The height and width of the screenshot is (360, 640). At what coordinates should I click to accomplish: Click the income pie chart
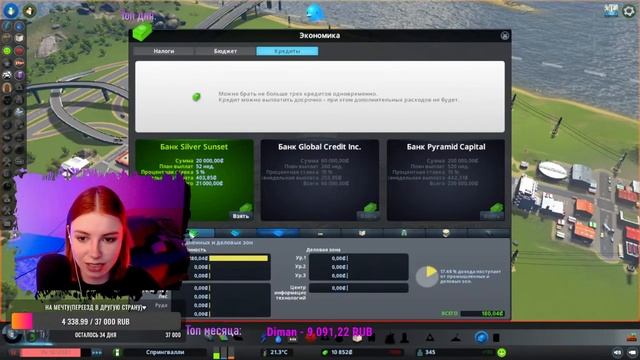click(x=427, y=276)
